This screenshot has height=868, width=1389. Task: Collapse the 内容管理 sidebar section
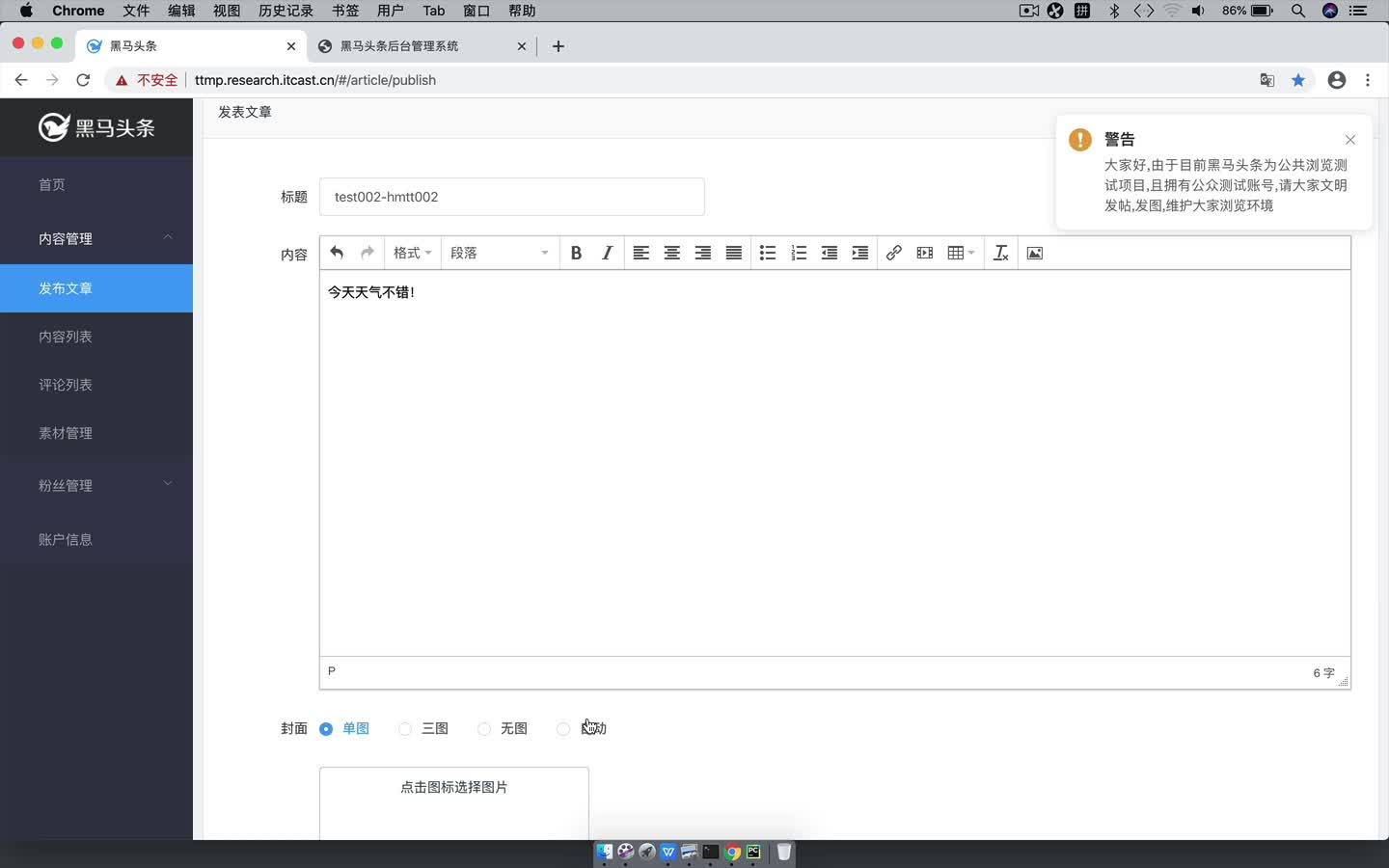pos(96,238)
